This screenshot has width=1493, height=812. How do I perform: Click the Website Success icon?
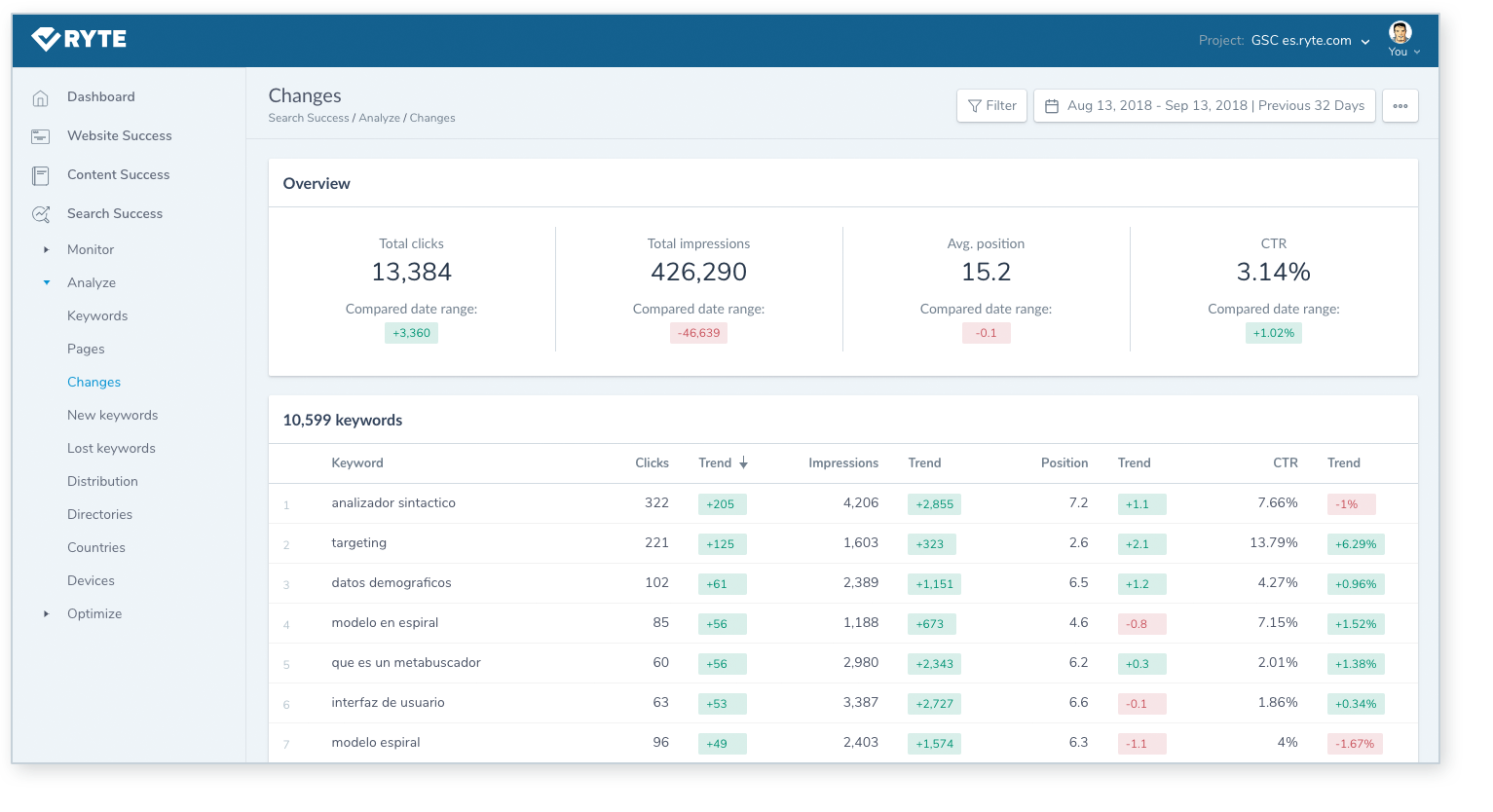(x=41, y=136)
